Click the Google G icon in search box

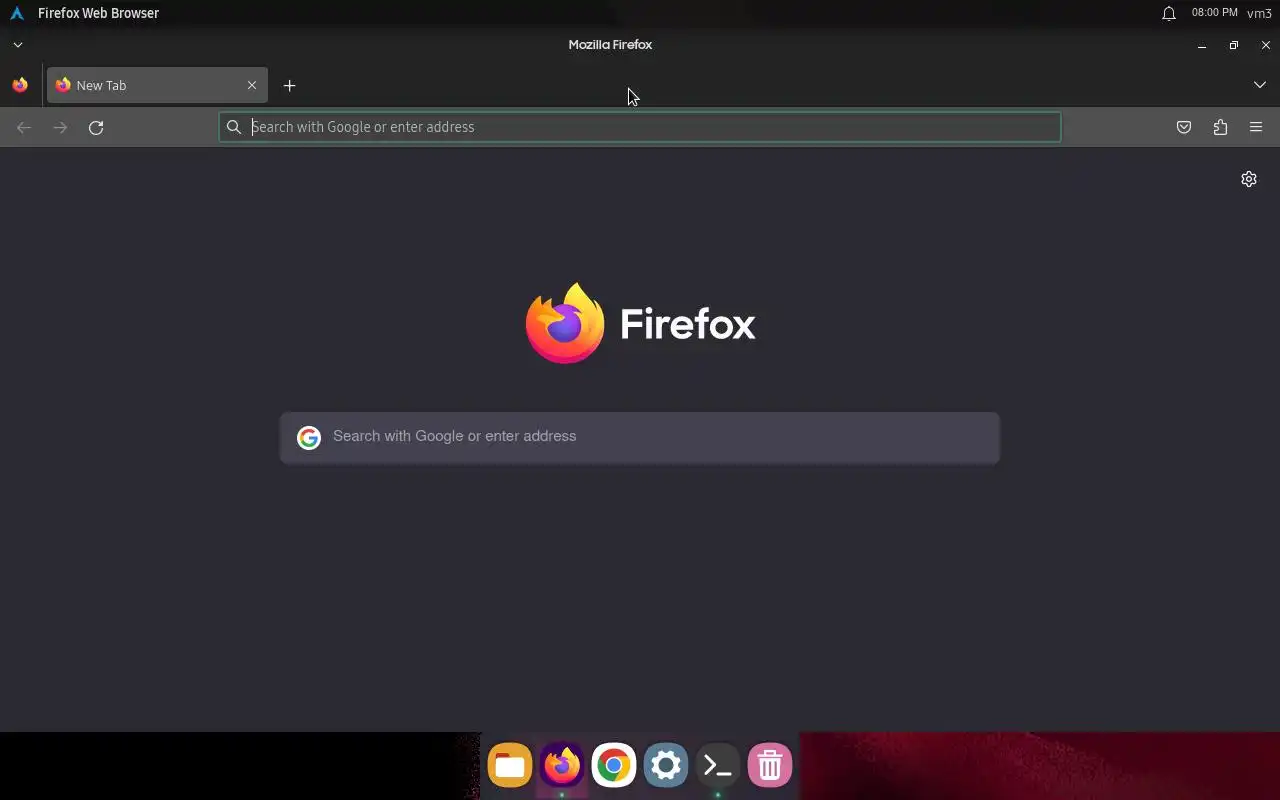click(309, 437)
